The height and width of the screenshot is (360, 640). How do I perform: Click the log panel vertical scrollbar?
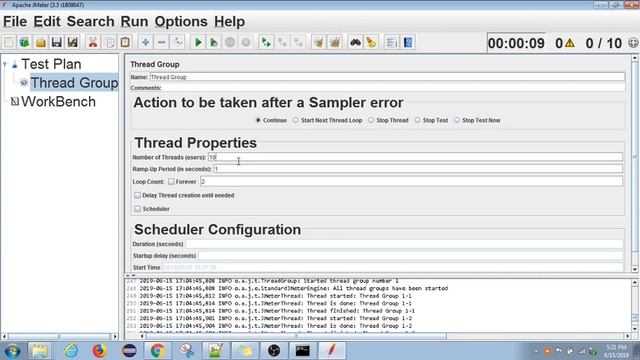click(x=635, y=306)
